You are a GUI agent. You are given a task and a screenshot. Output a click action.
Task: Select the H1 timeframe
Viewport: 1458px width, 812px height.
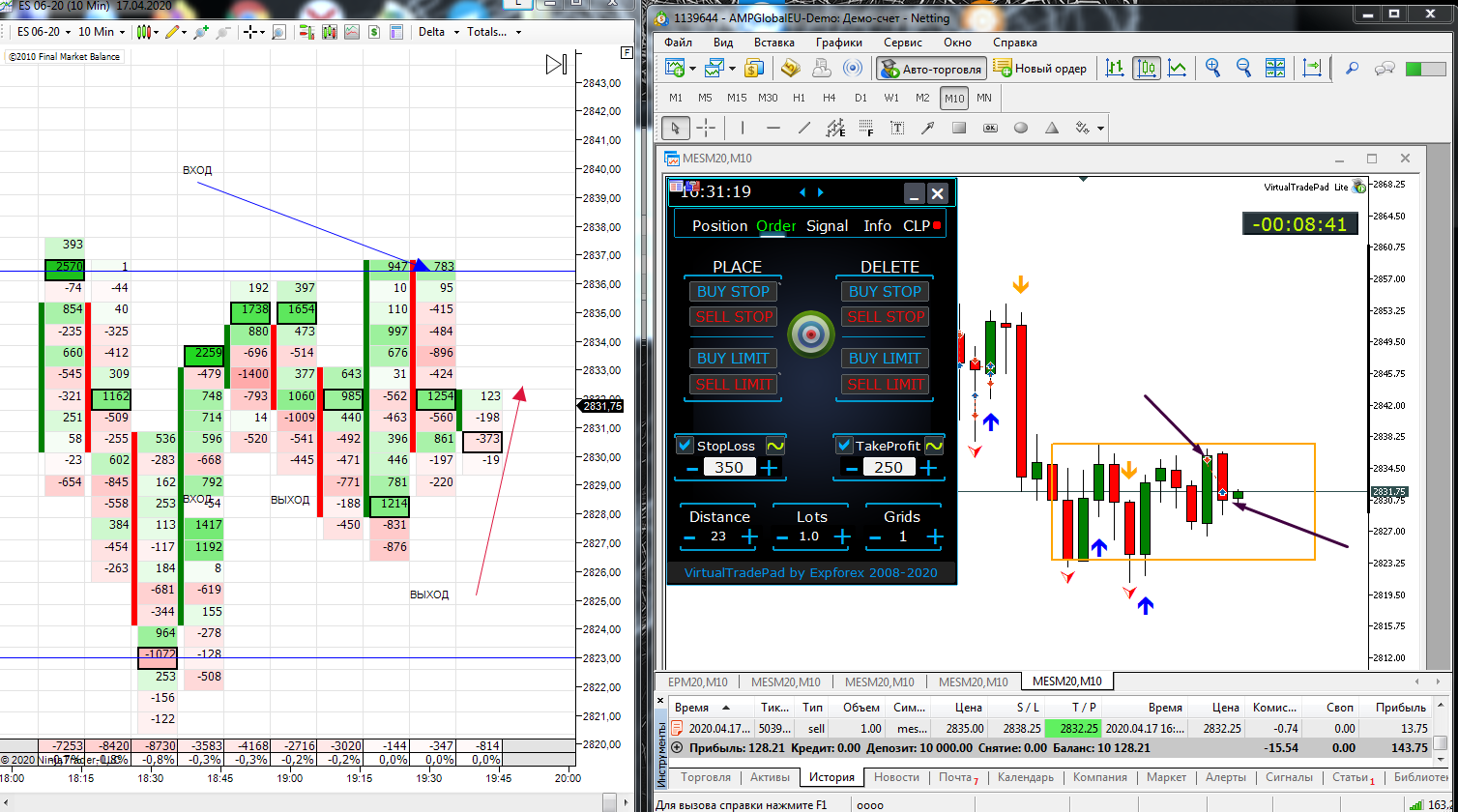tap(799, 98)
